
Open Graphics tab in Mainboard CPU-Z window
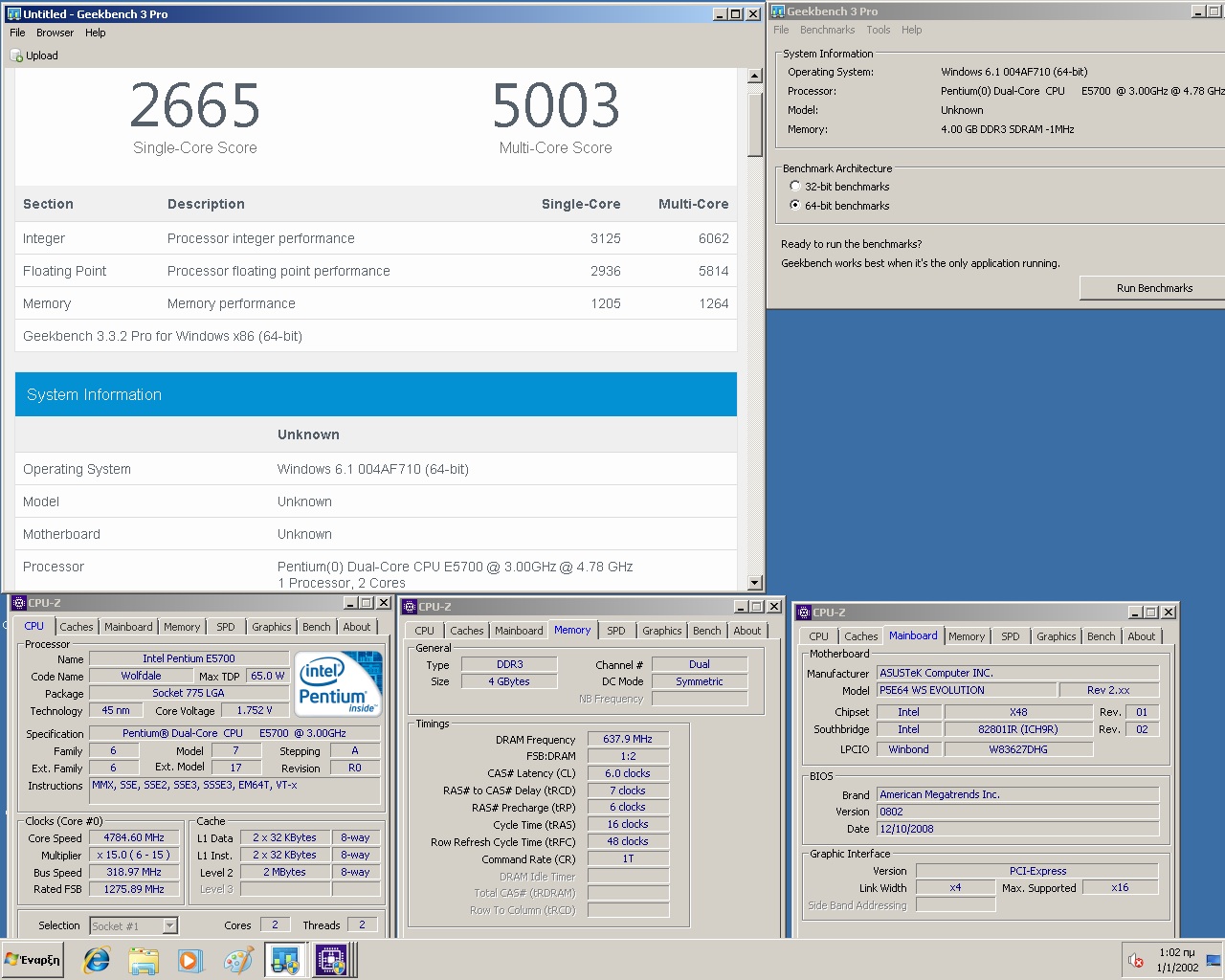pyautogui.click(x=1057, y=636)
